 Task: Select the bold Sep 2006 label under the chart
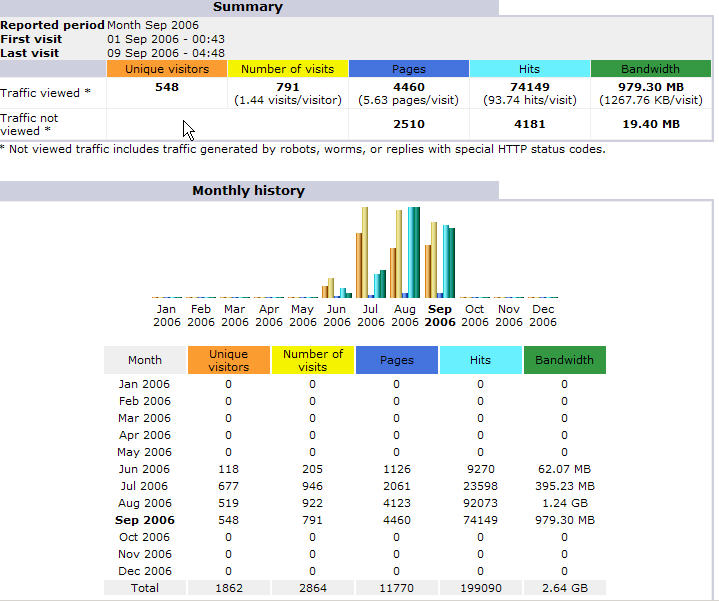(440, 316)
